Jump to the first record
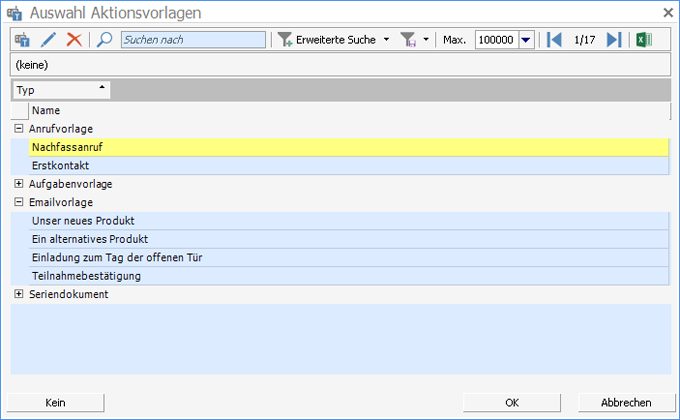 coord(554,40)
